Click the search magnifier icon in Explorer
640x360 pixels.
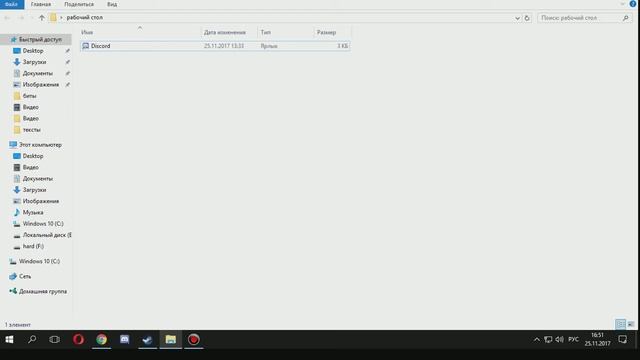[x=626, y=18]
